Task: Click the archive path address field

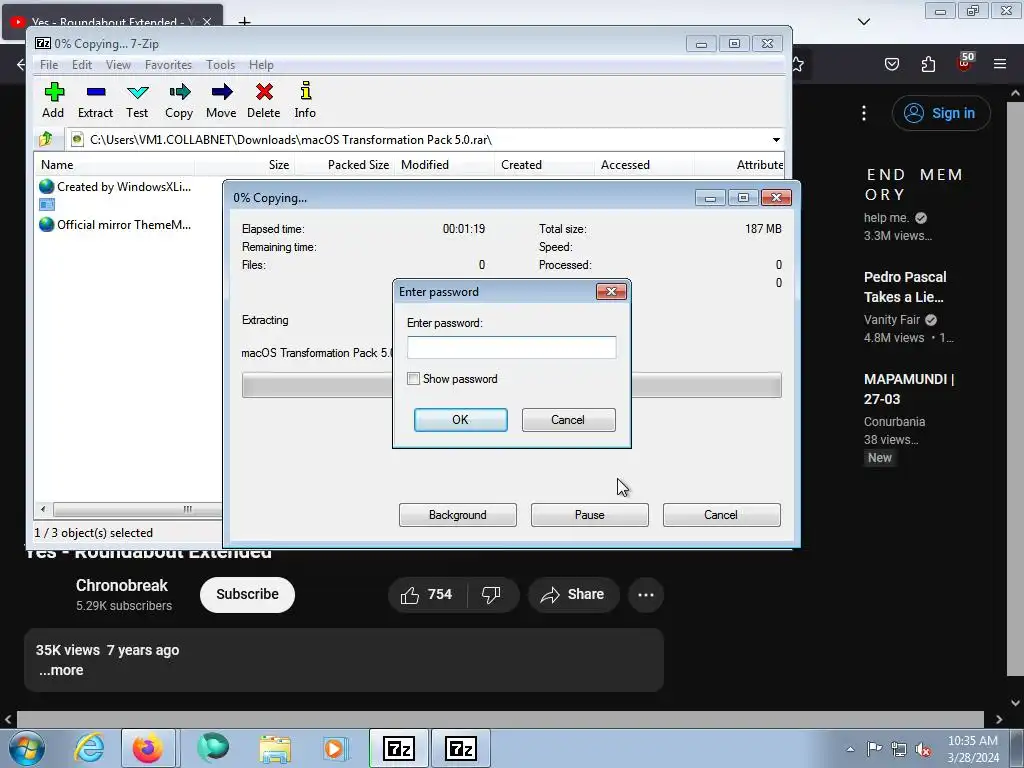Action: pyautogui.click(x=418, y=140)
